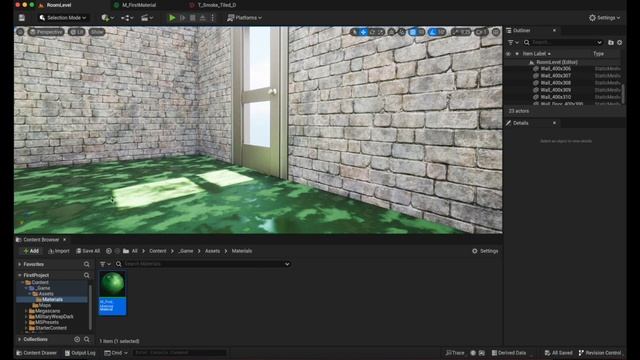Screen dimensions: 640x360
Task: Open the editor Settings menu top right
Action: (604, 18)
